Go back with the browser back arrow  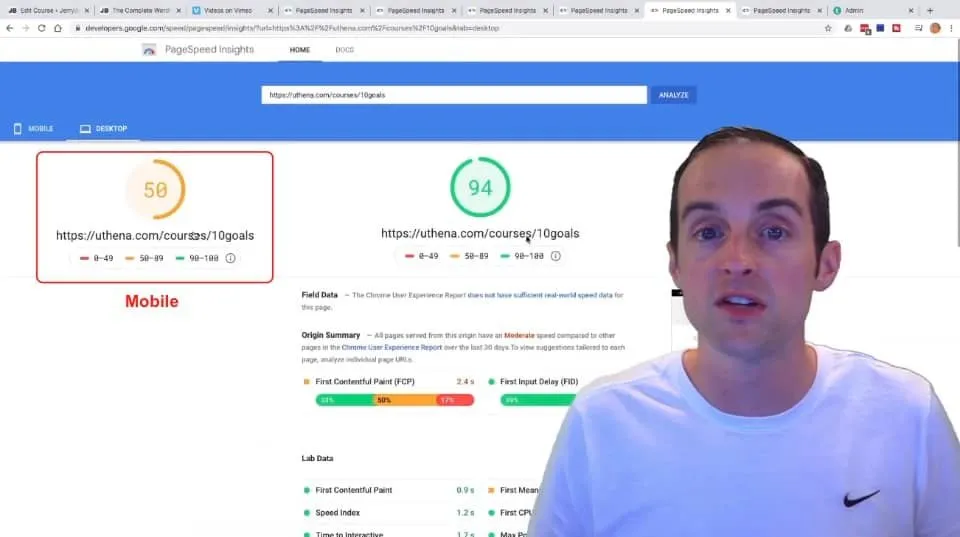coord(10,28)
